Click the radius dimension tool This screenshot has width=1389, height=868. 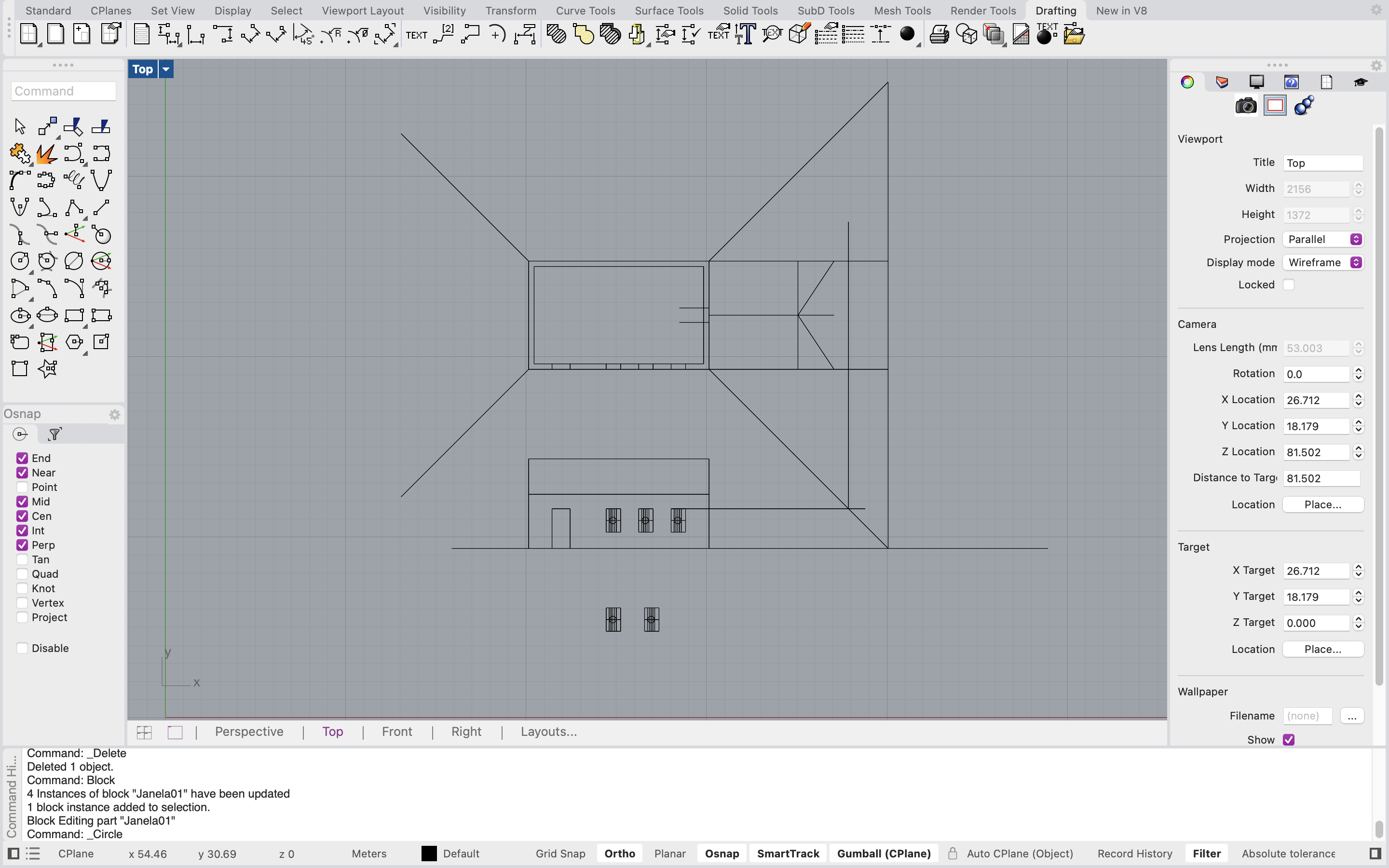coord(332,34)
